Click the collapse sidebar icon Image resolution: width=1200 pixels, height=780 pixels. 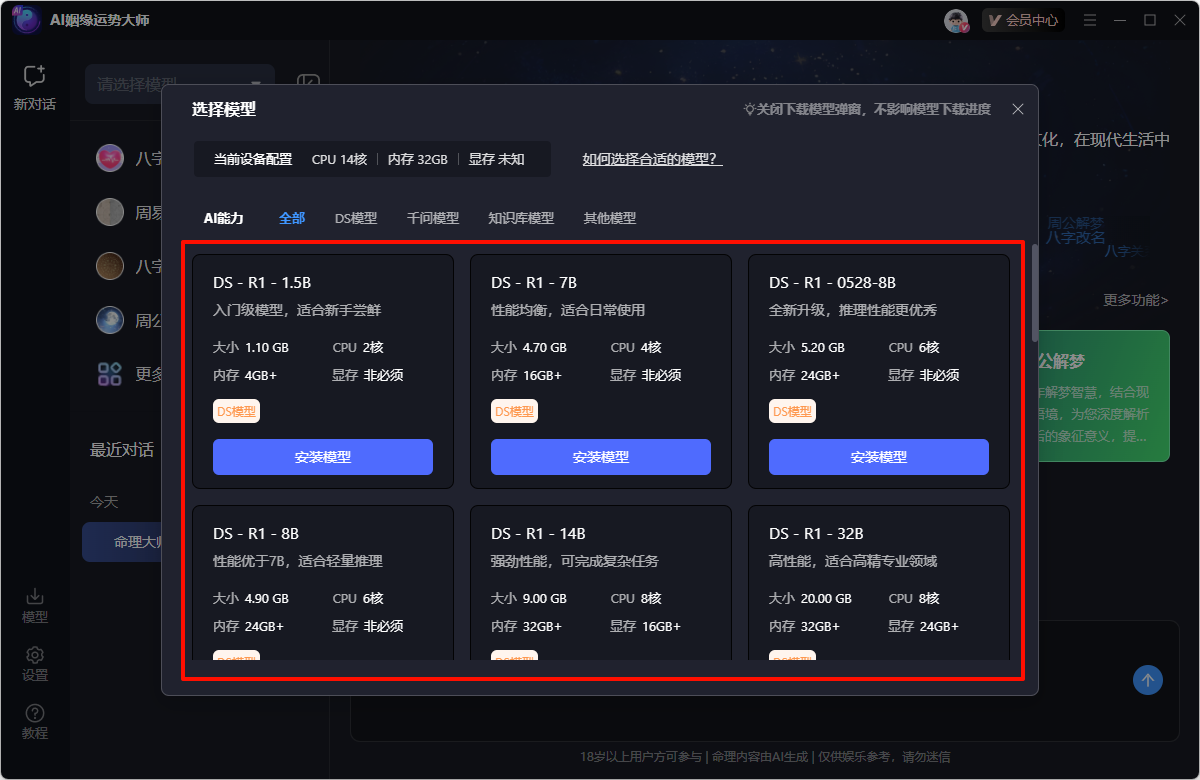click(x=309, y=84)
